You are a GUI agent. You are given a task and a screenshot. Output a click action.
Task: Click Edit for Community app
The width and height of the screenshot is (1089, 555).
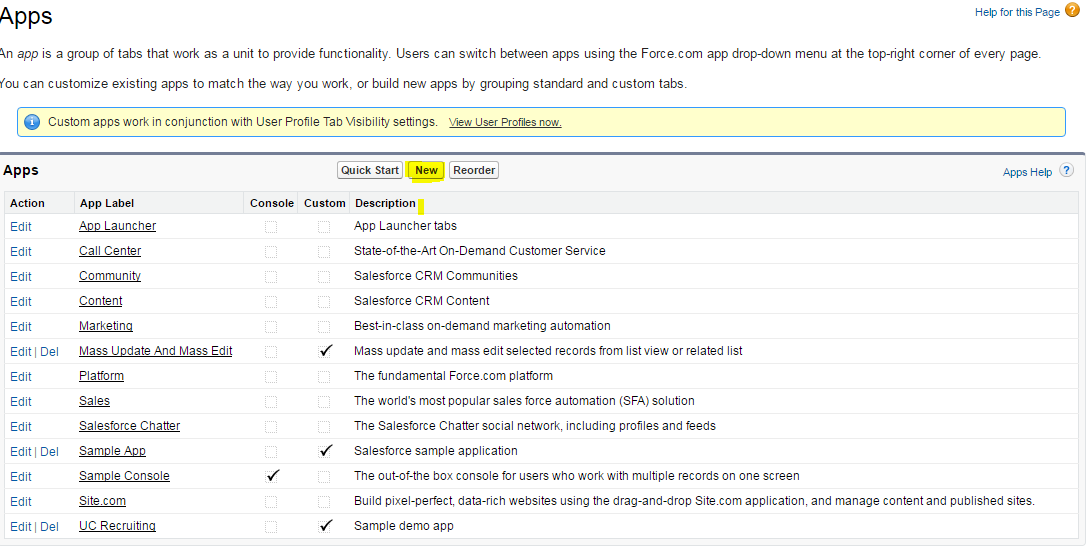pyautogui.click(x=21, y=276)
